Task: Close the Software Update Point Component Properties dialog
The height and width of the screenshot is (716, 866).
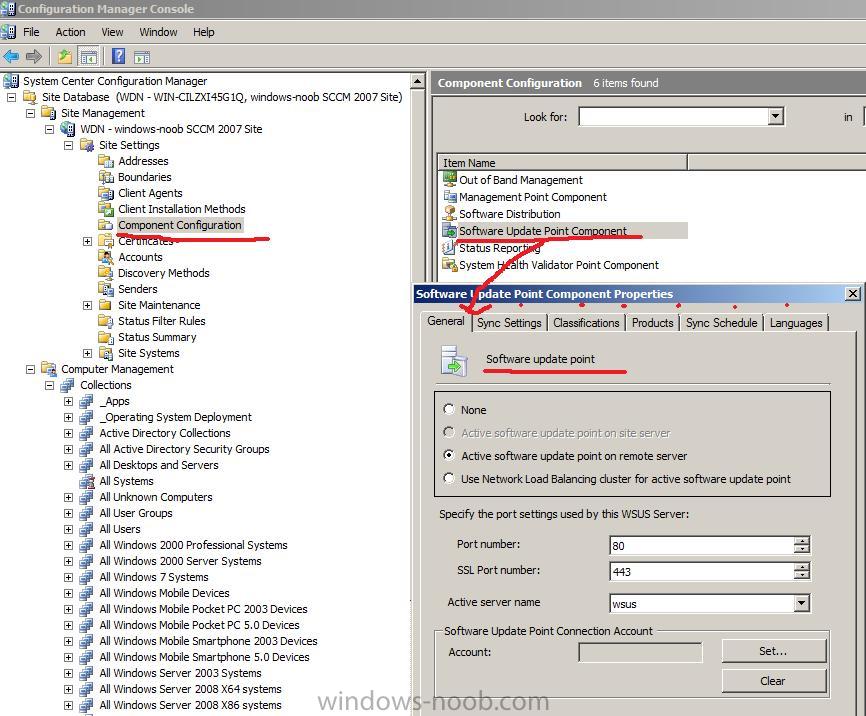Action: click(x=853, y=293)
